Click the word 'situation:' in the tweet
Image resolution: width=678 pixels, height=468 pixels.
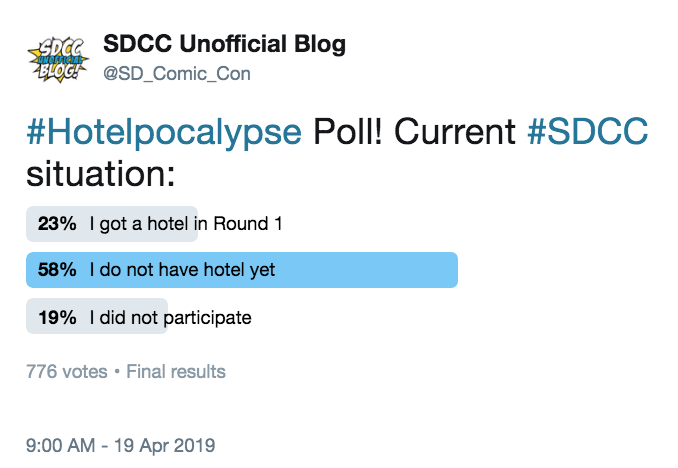[101, 174]
